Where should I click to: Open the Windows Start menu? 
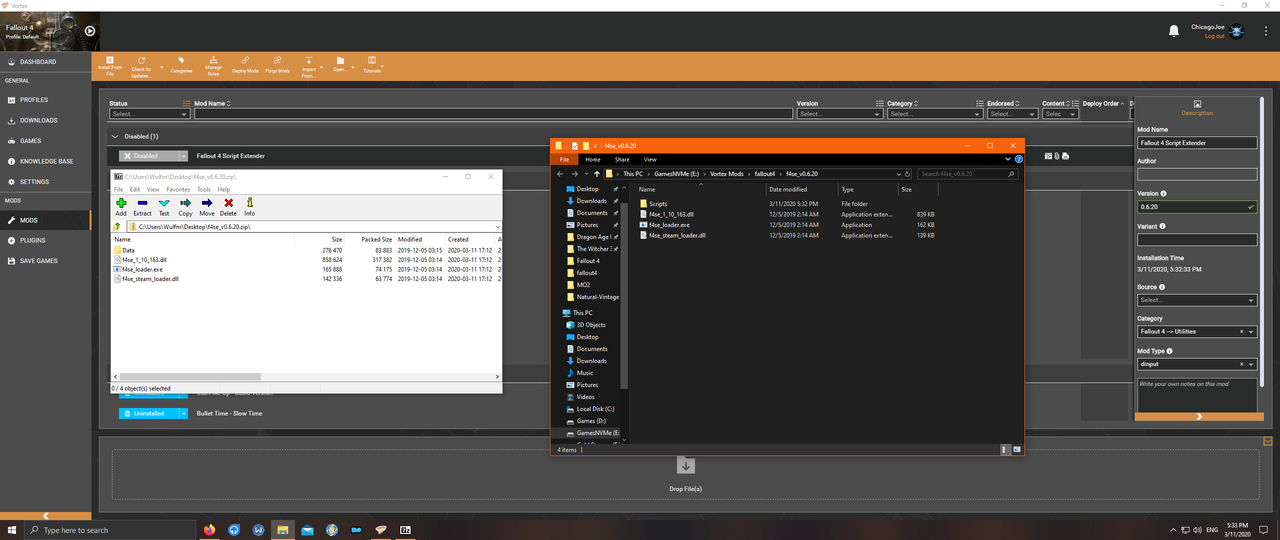coord(11,529)
